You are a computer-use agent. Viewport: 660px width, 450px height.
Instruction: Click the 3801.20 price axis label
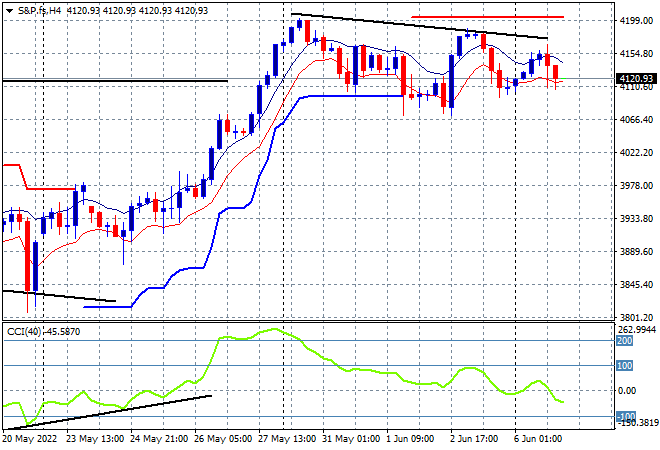[636, 317]
